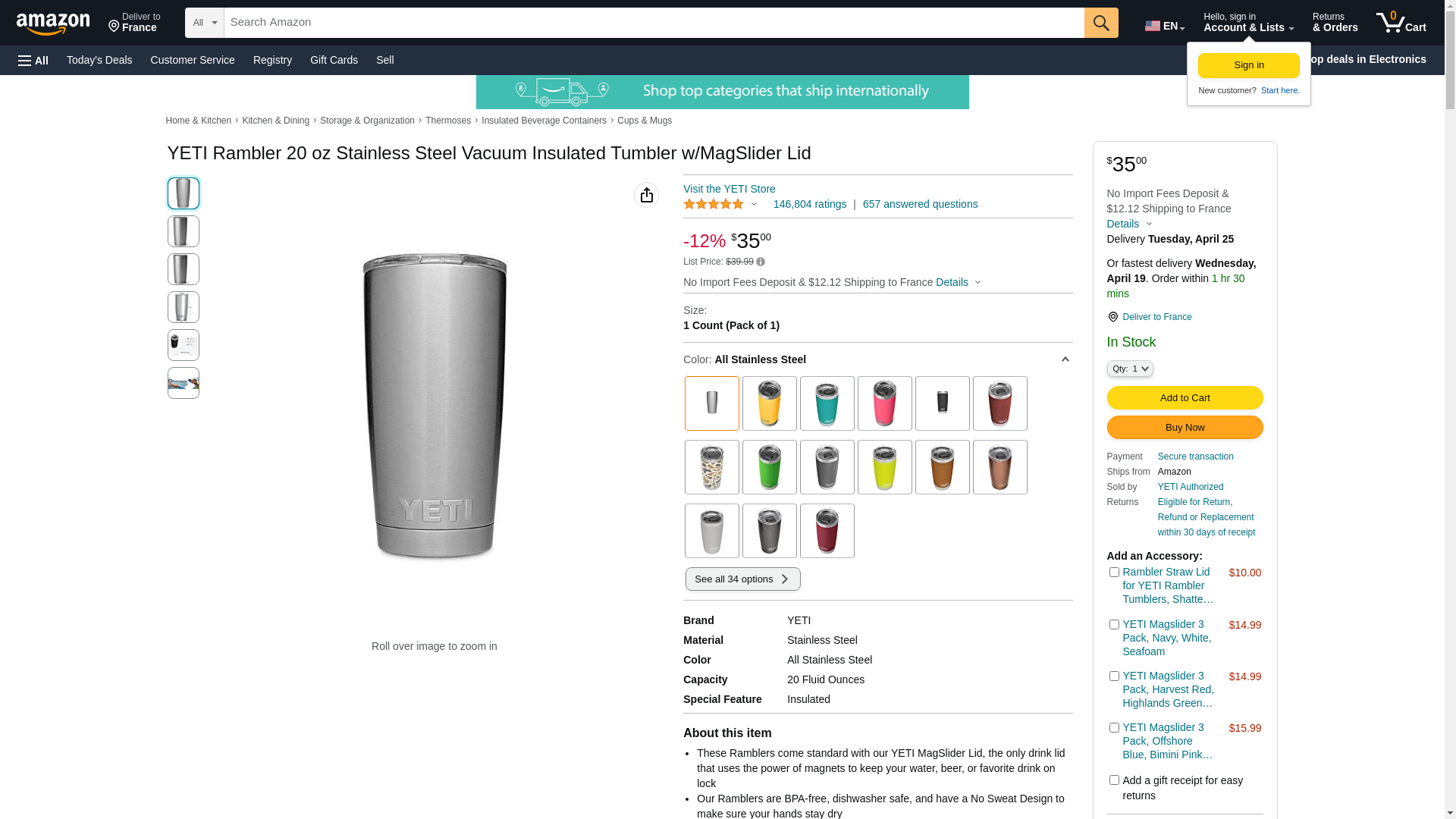Click inside the Search Amazon field

[654, 23]
